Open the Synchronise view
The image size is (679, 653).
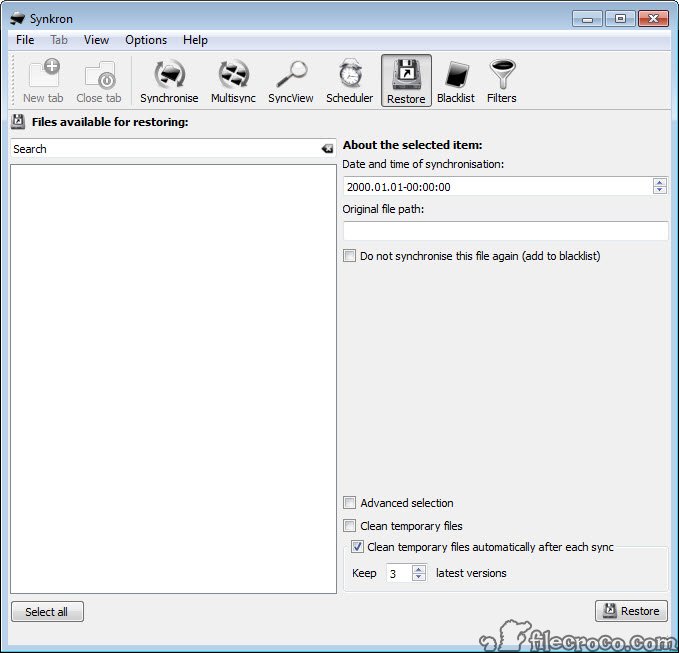coord(169,81)
